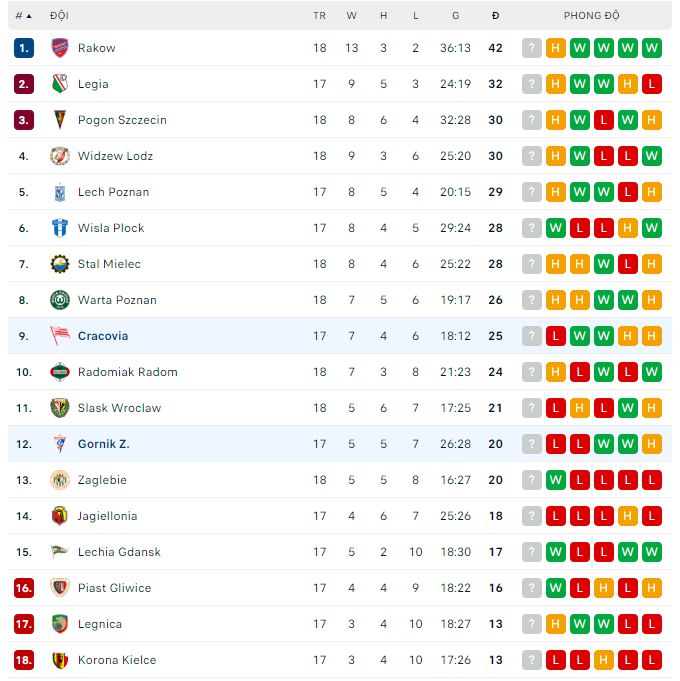Screen dimensions: 680x681
Task: Sort by the TR matches played header
Action: 319,16
